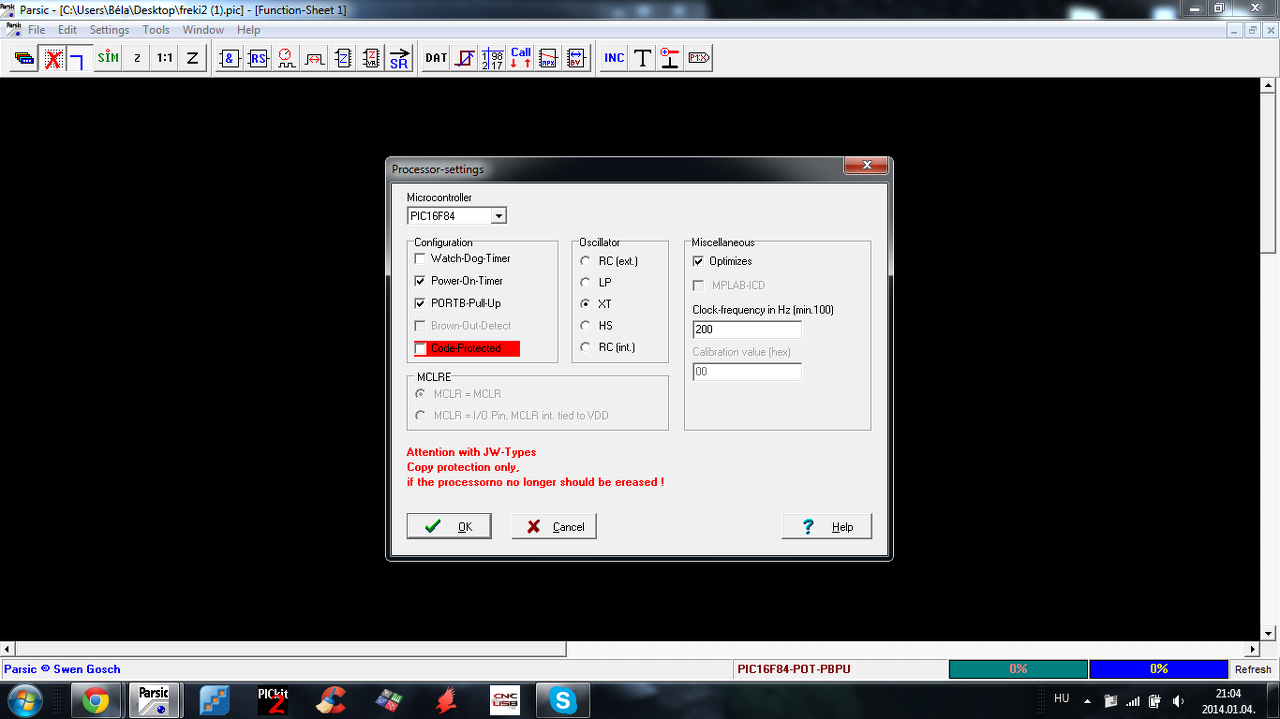Select the XT oscillator radio button
Screen dimensions: 1280x719
(585, 303)
